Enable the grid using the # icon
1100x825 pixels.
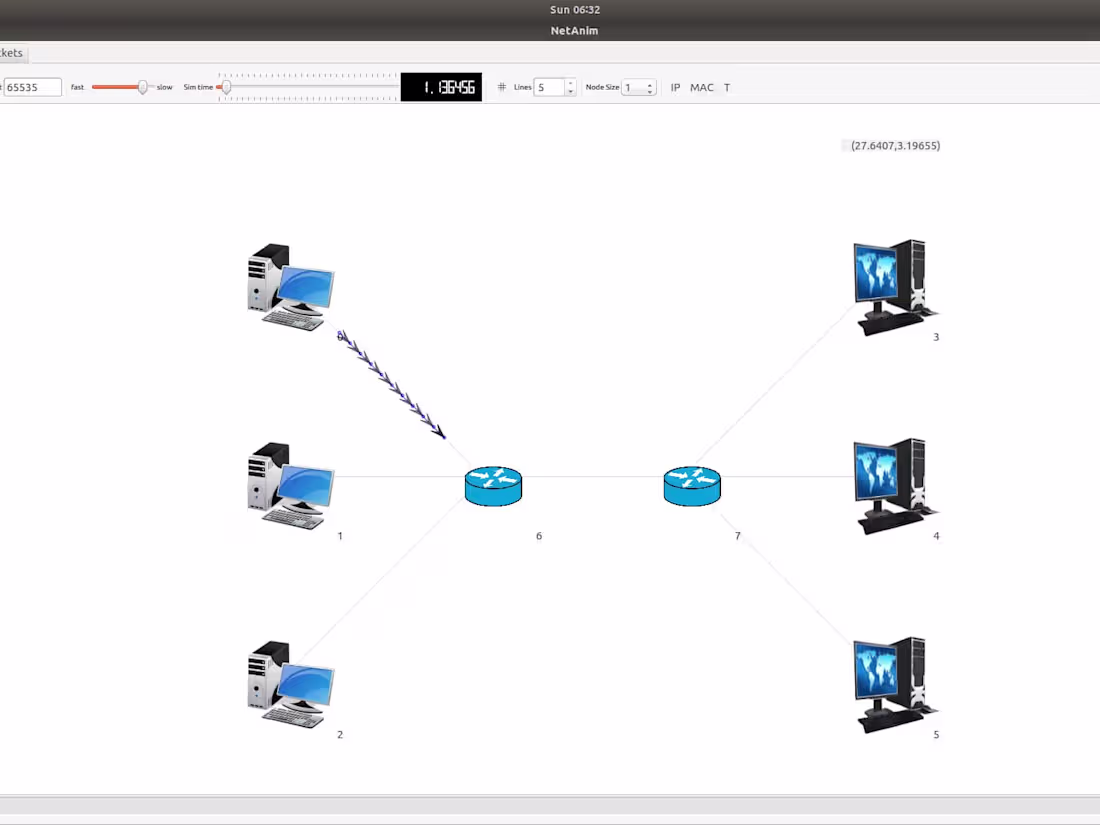[x=501, y=87]
